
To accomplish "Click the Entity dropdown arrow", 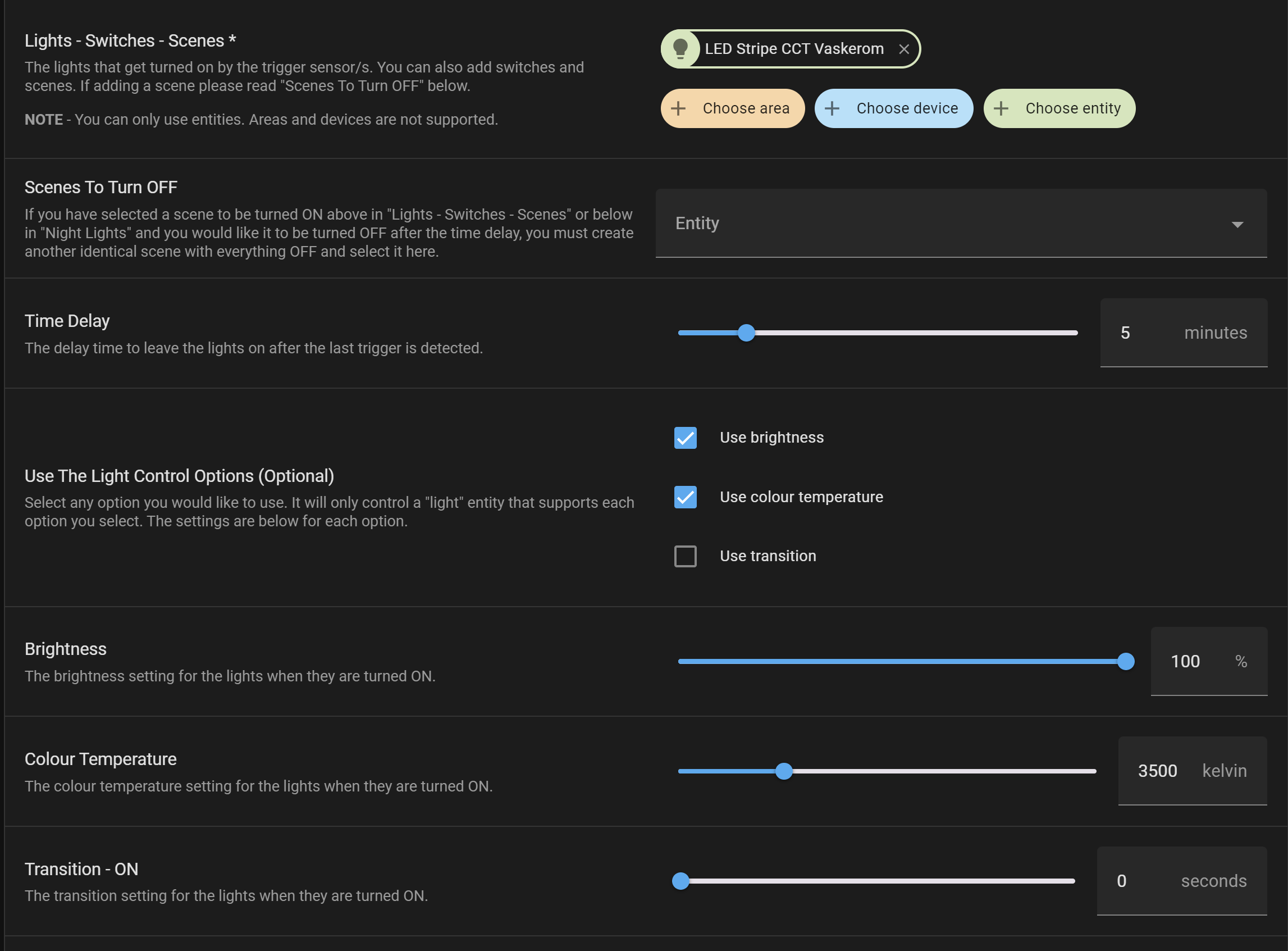I will click(1237, 225).
